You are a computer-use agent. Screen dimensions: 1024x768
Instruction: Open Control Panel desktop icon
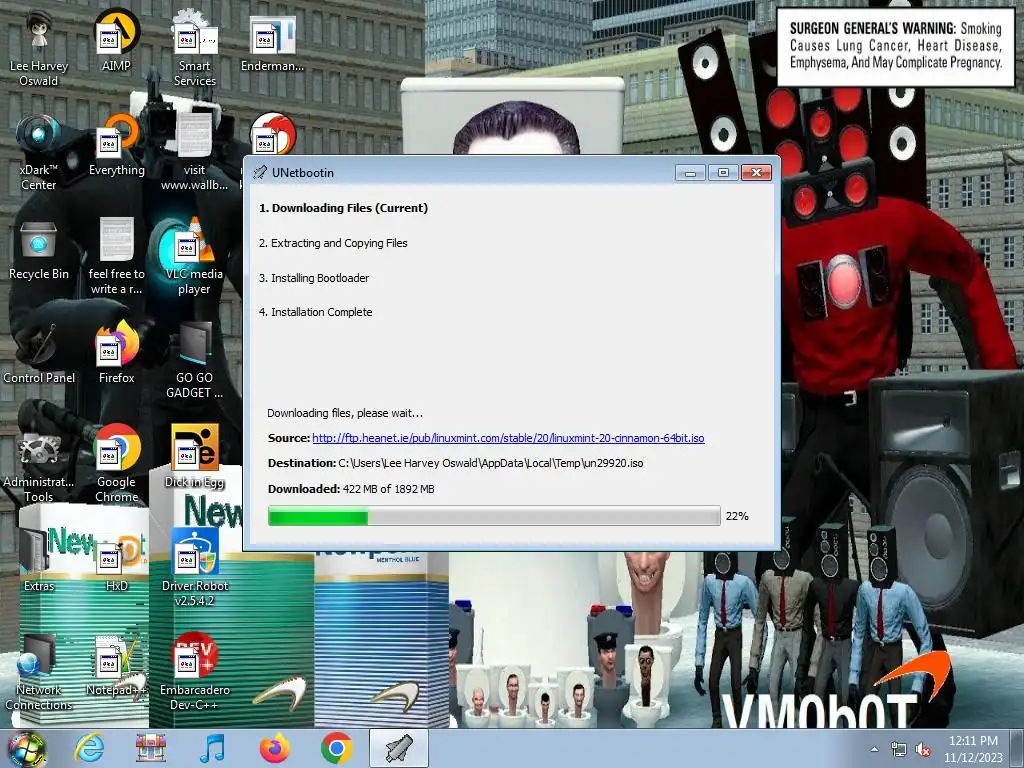(x=39, y=353)
